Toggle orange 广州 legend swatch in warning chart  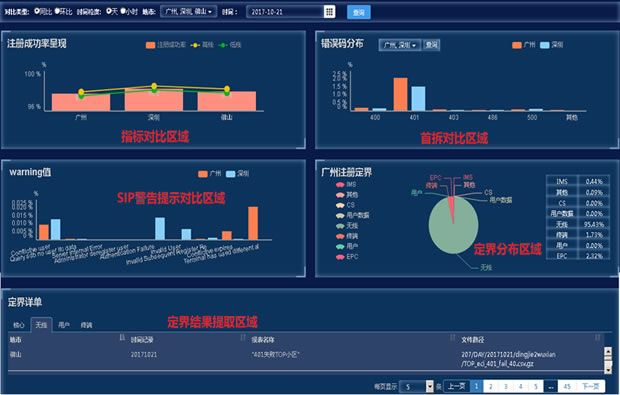tap(202, 174)
